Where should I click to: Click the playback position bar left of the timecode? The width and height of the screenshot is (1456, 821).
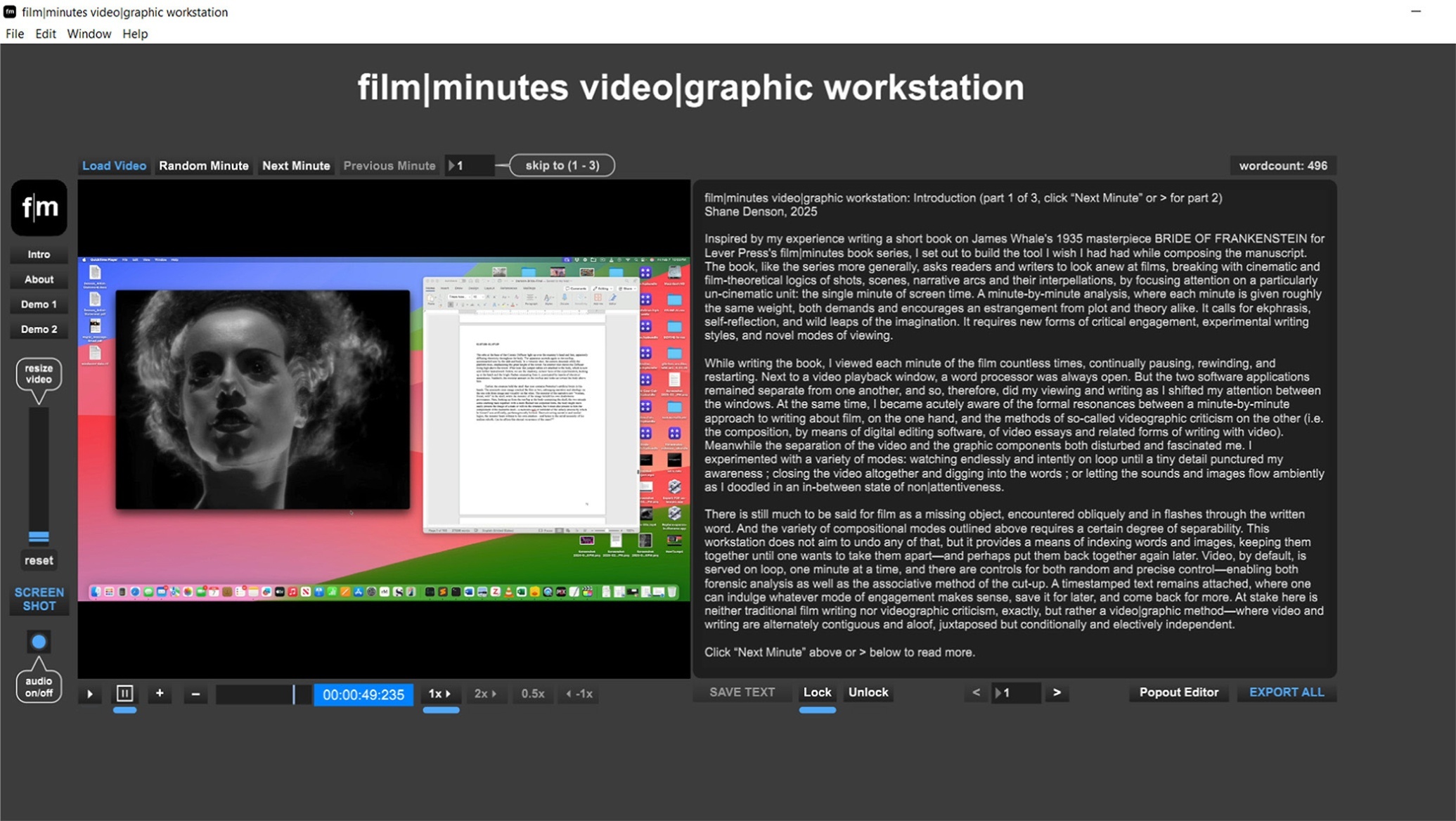click(264, 694)
